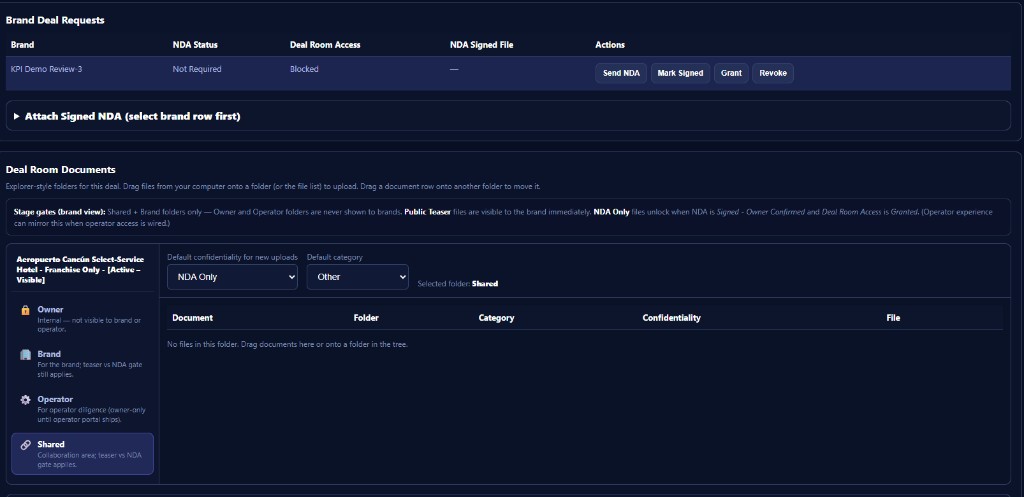
Task: Click the link icon beside Shared folder
Action: click(25, 445)
